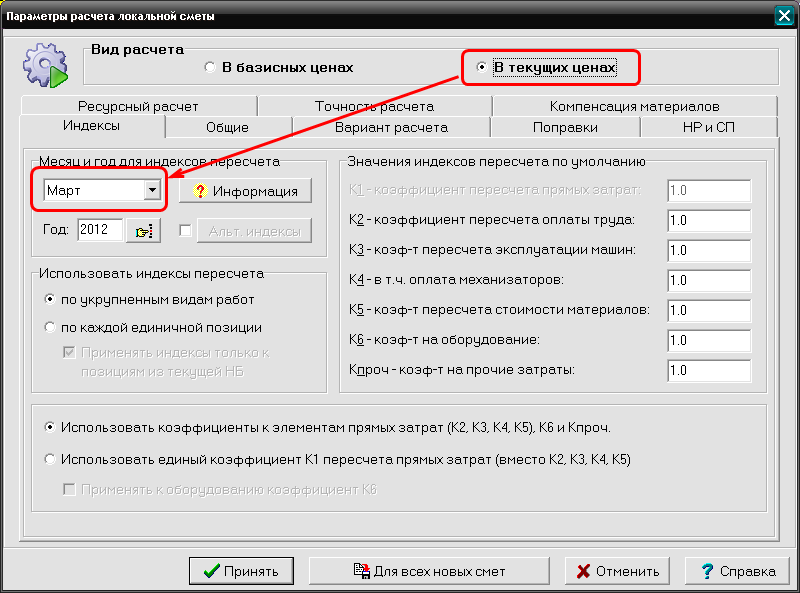800x593 pixels.
Task: Switch to the 'Индексы' tab
Action: [x=92, y=126]
